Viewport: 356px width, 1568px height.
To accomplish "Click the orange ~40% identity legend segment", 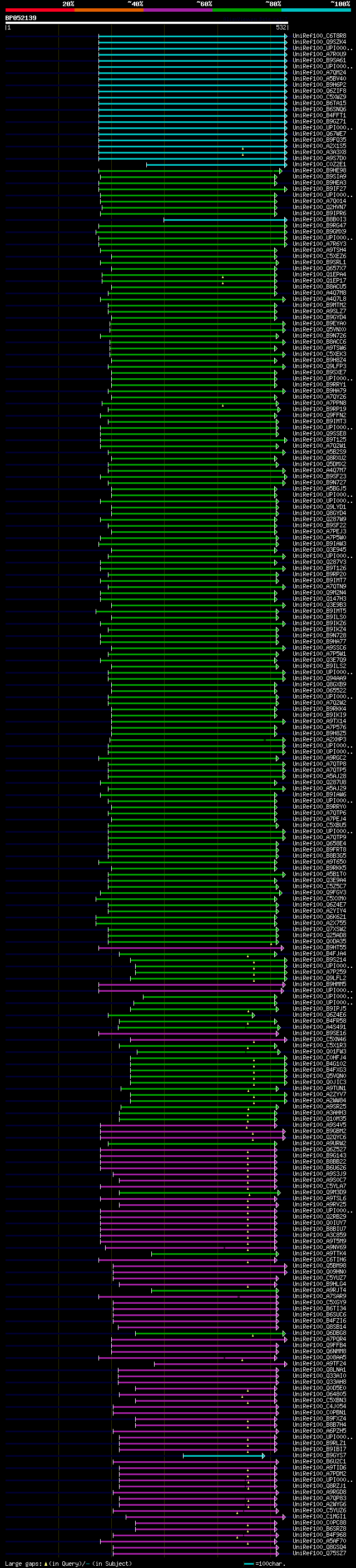I will 109,10.
